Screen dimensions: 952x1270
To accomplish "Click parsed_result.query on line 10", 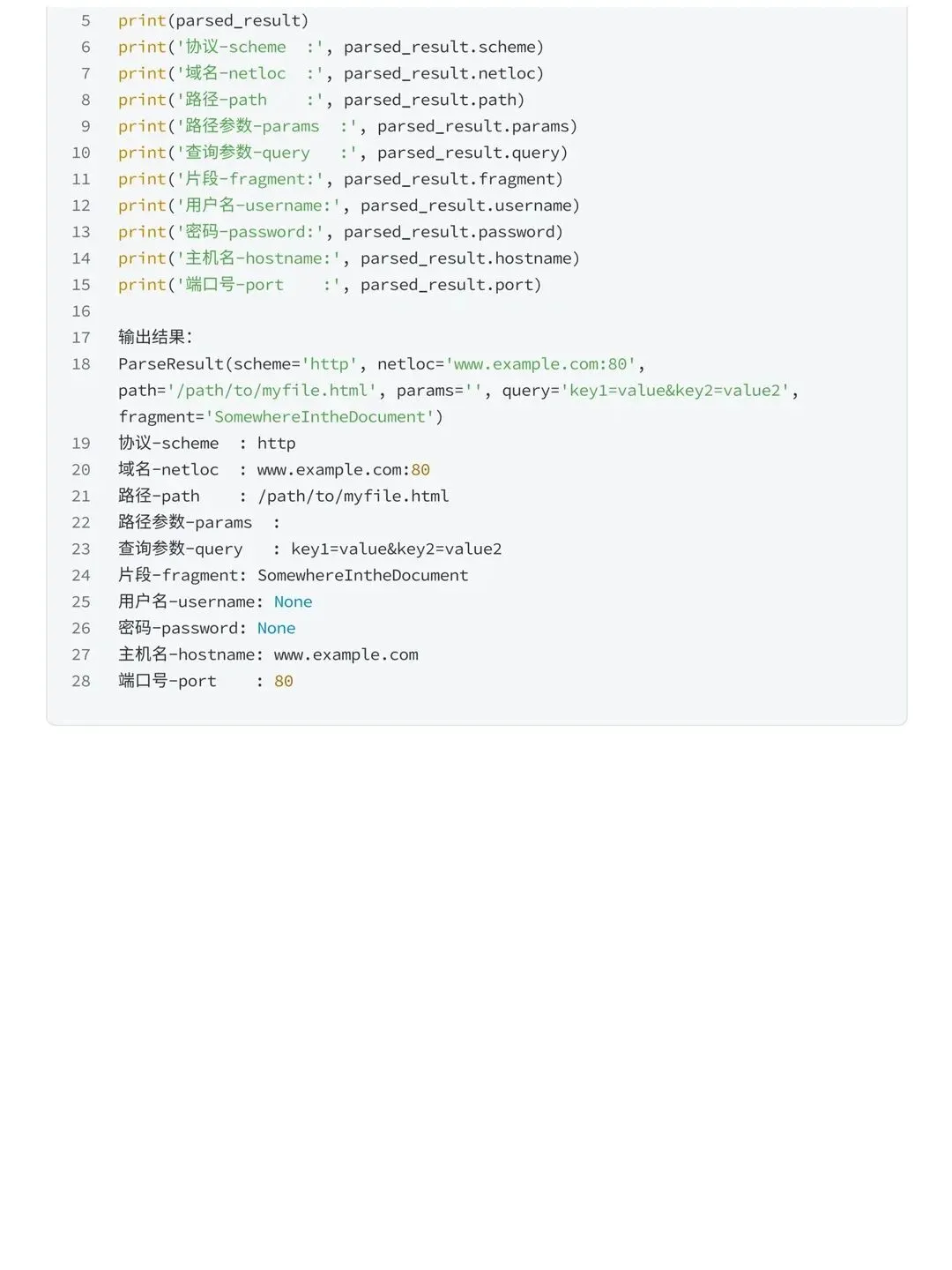I will pos(468,153).
